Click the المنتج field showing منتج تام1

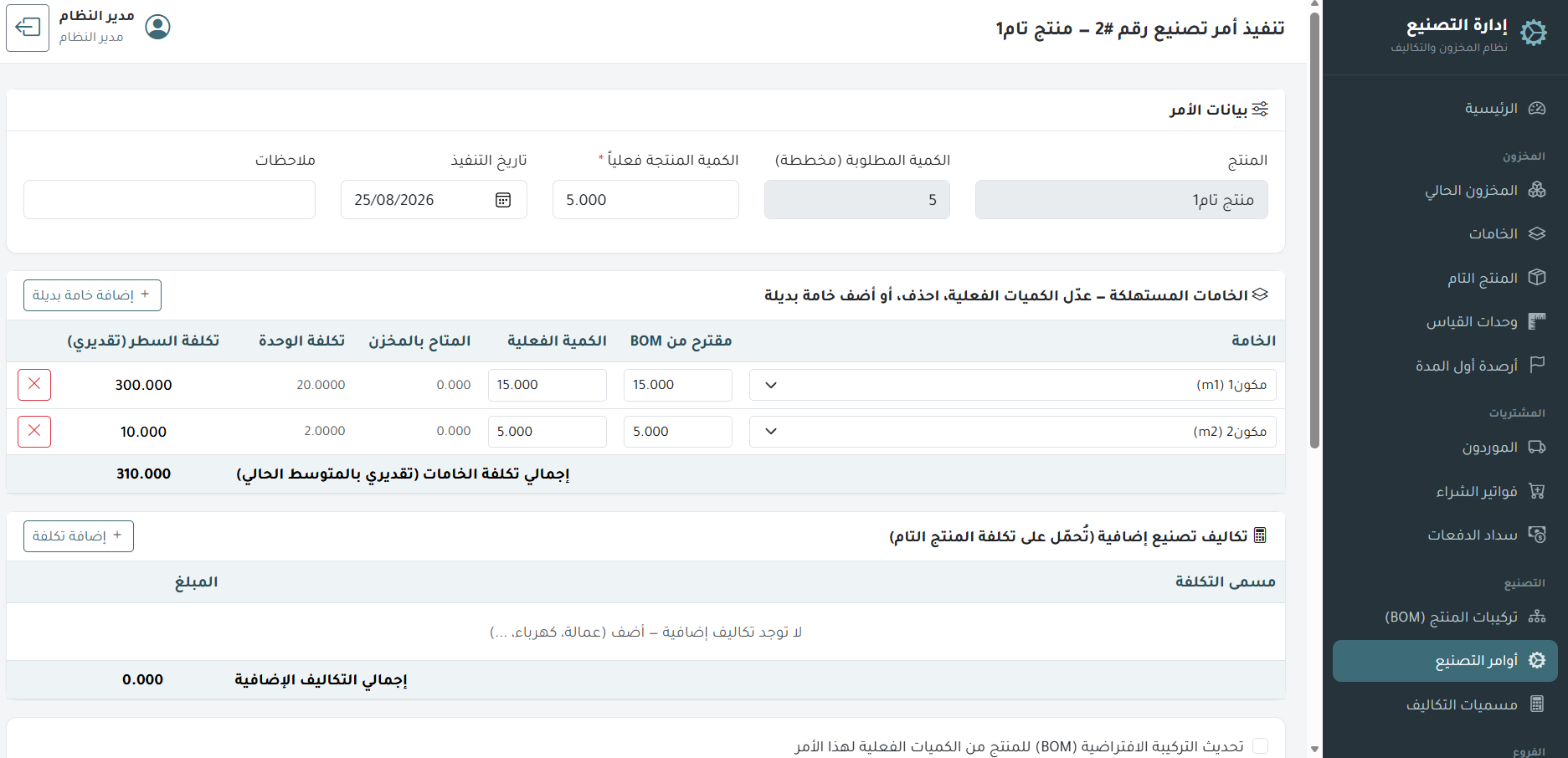pos(1122,200)
